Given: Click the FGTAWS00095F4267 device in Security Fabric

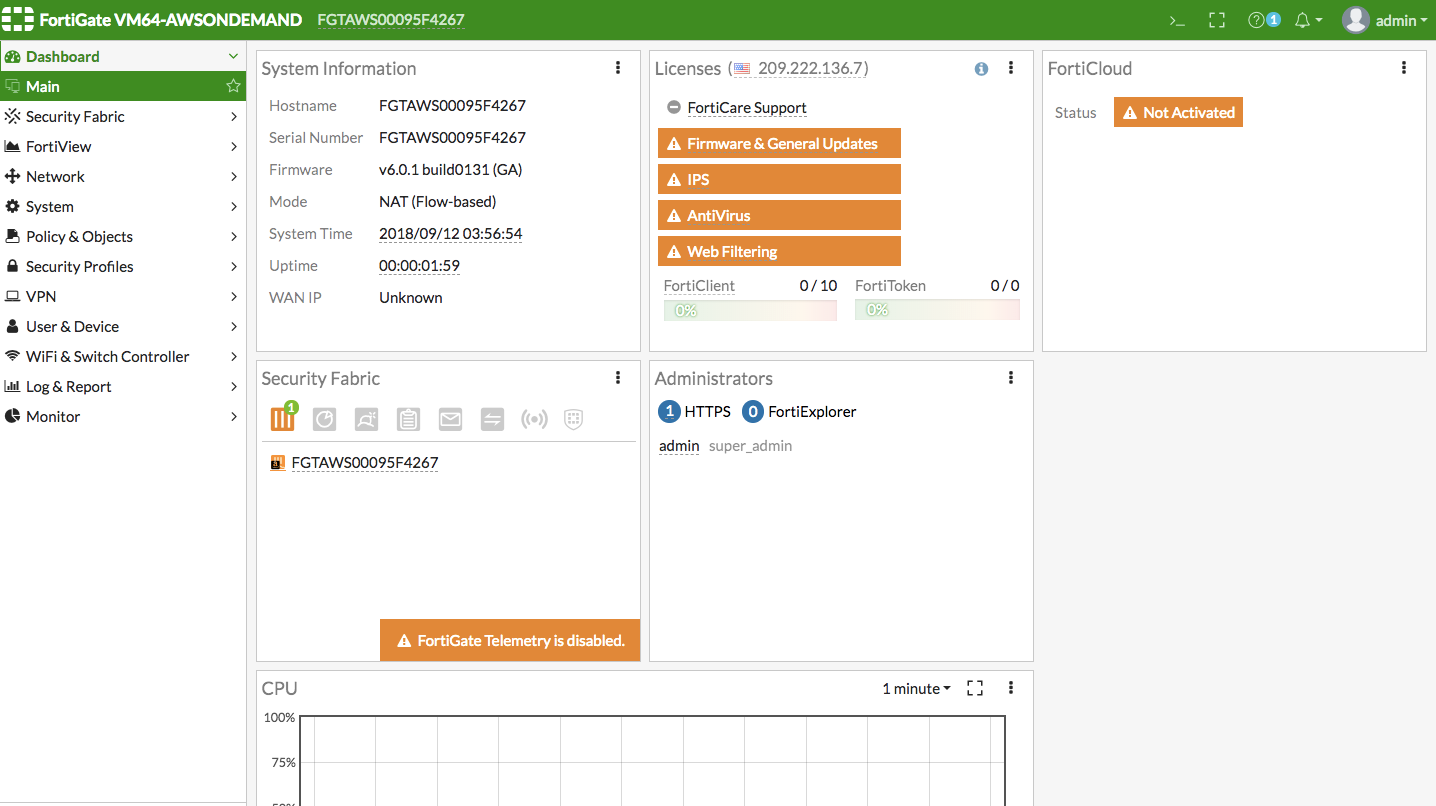Looking at the screenshot, I should tap(364, 463).
